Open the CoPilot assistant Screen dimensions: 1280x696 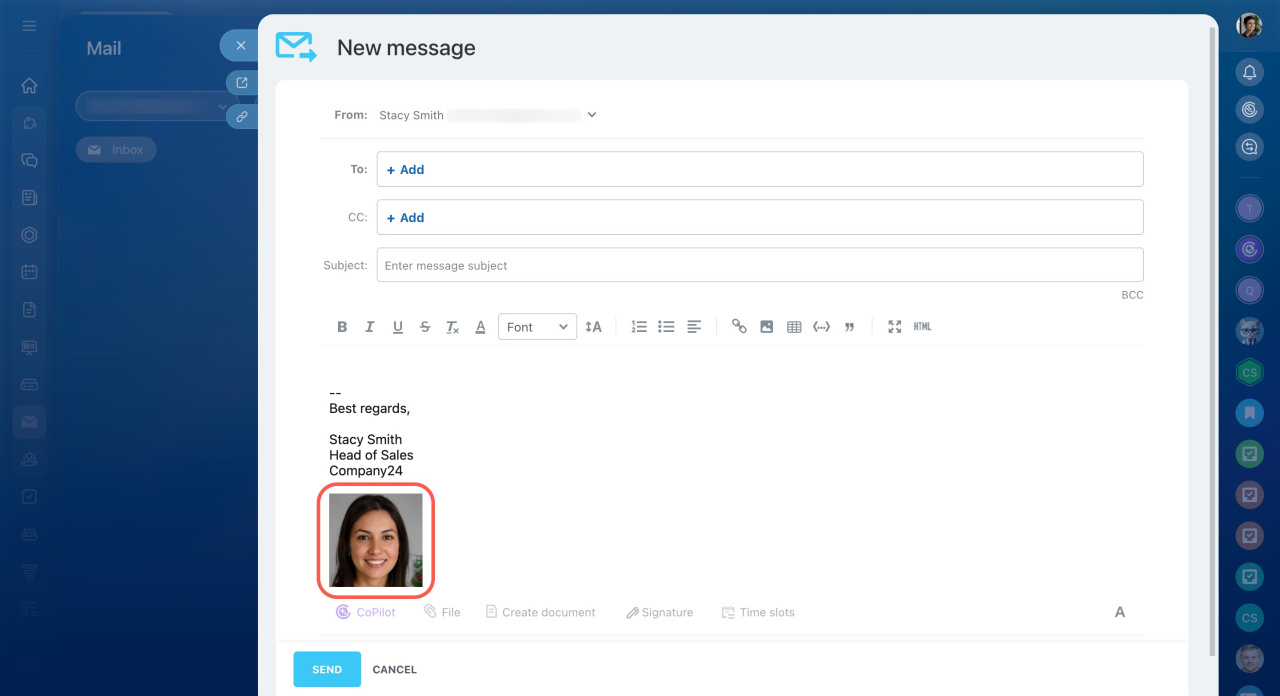tap(366, 612)
